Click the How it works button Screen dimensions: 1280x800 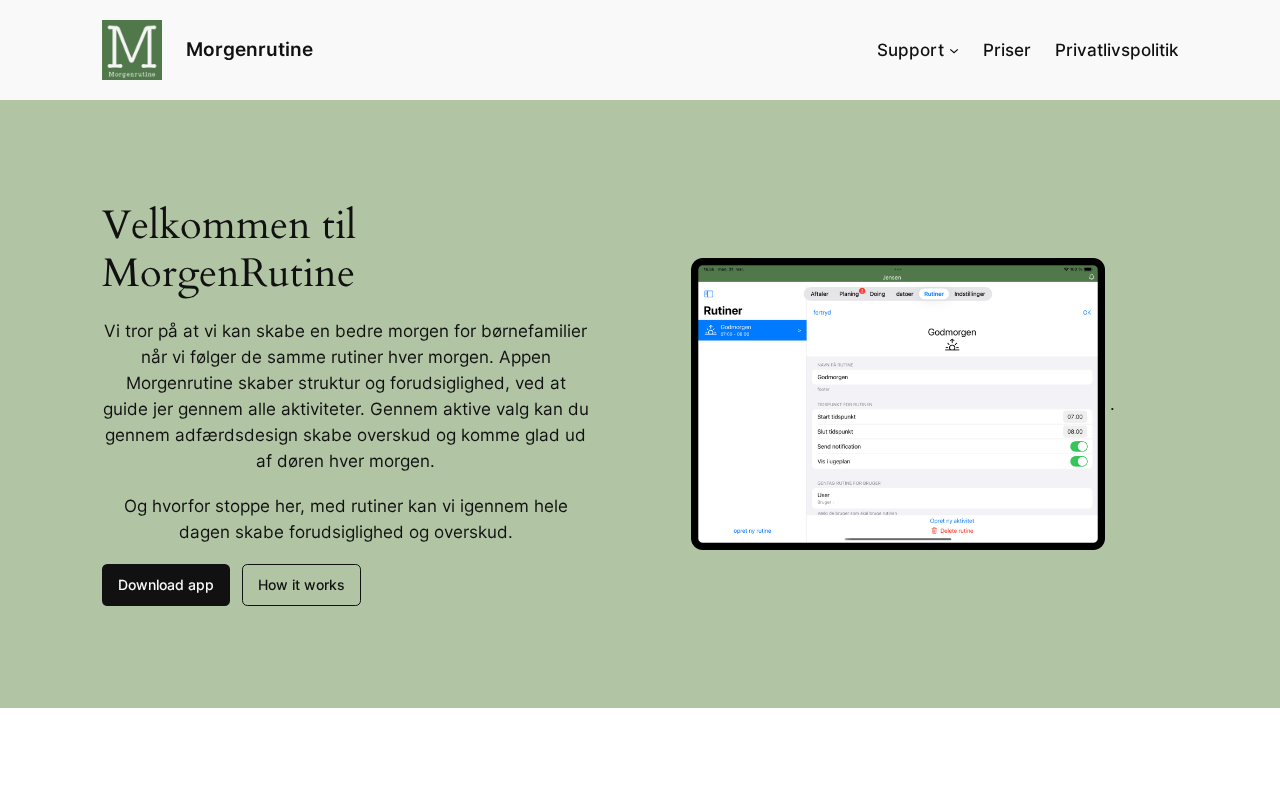click(x=301, y=585)
